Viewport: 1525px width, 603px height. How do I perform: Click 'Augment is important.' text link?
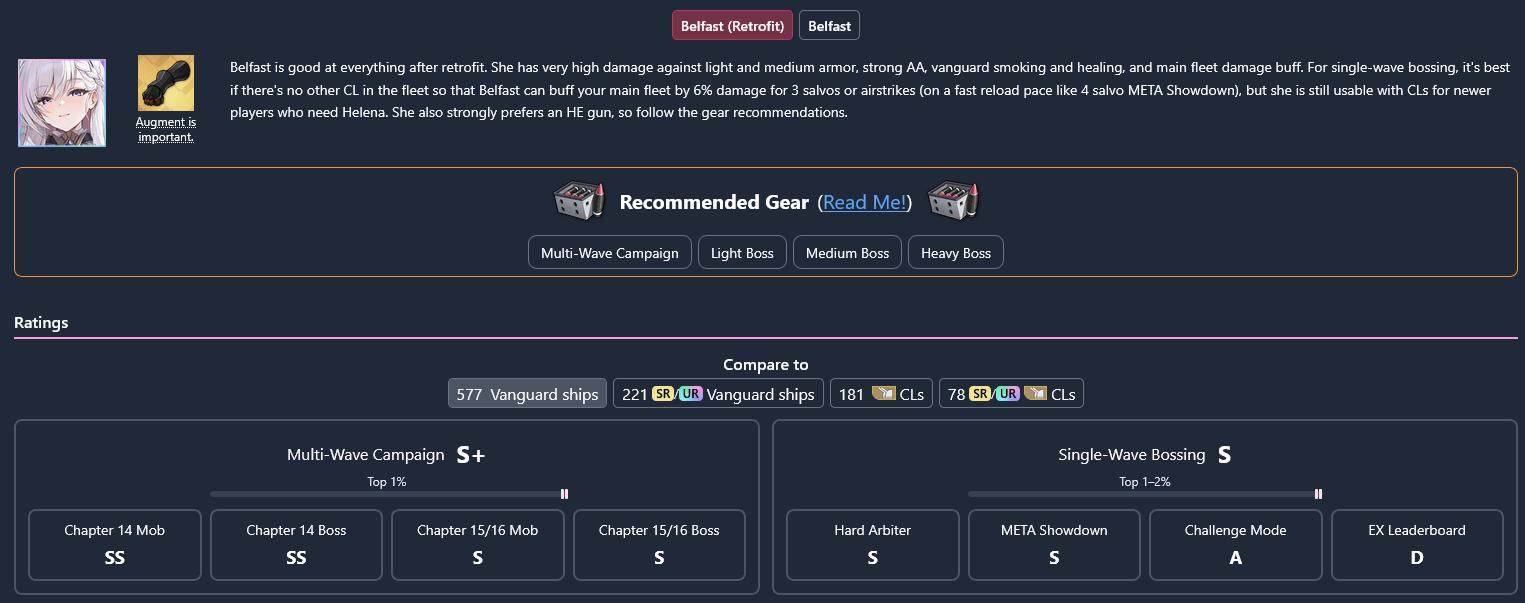166,130
